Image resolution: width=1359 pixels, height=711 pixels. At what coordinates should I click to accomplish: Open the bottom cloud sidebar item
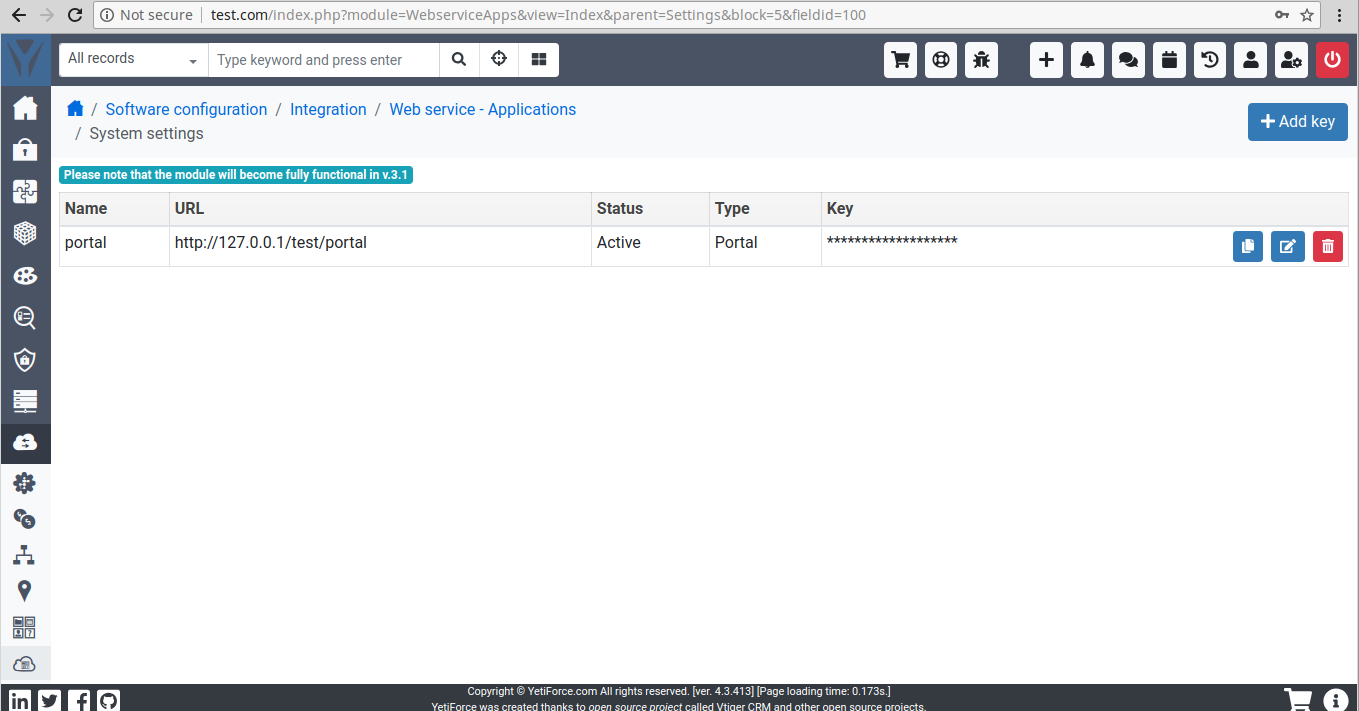tap(25, 663)
